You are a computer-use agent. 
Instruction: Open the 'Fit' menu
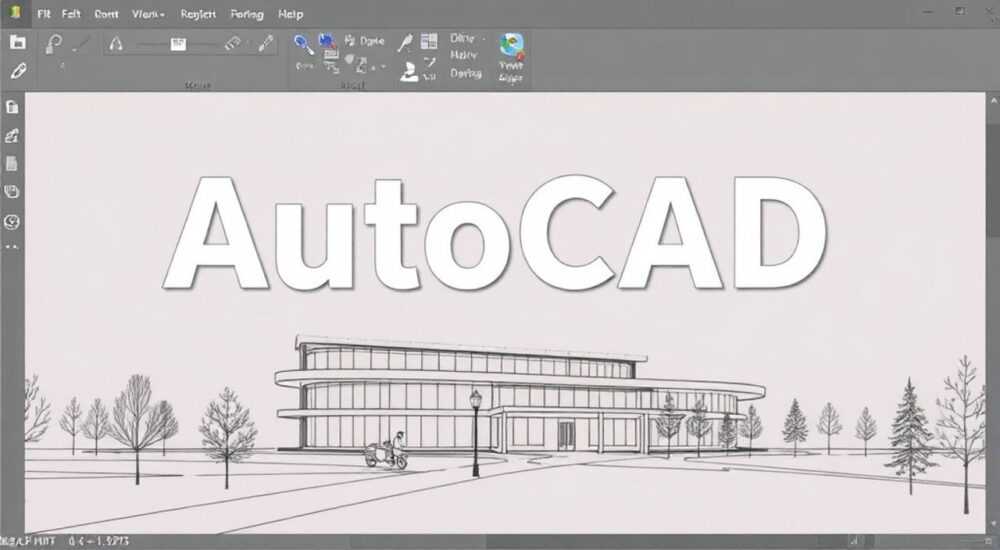click(43, 13)
